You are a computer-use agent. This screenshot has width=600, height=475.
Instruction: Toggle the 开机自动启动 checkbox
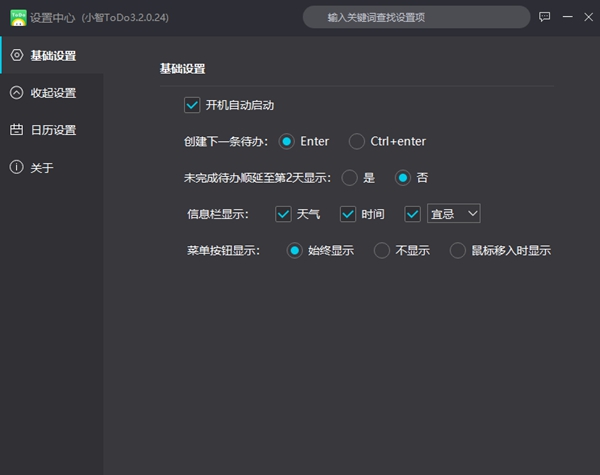(192, 104)
